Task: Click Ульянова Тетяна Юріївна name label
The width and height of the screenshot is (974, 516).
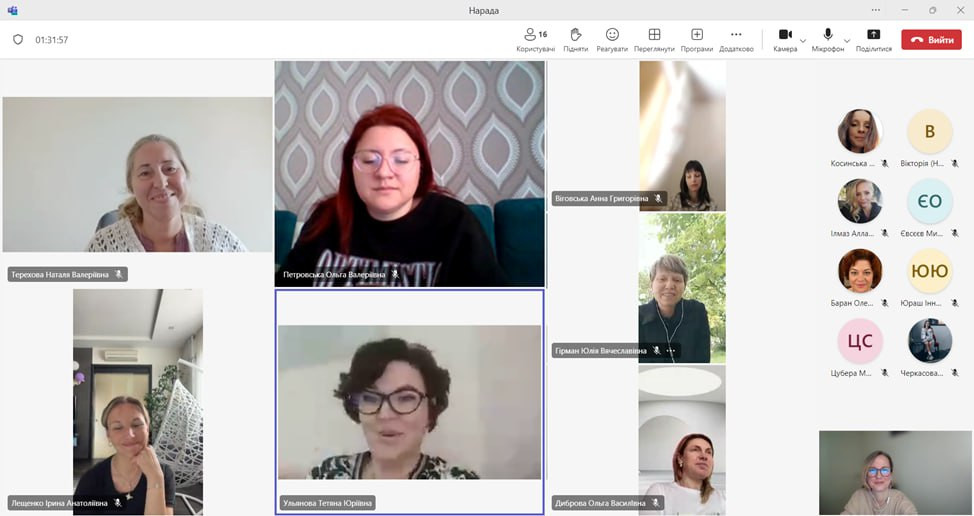Action: click(327, 503)
